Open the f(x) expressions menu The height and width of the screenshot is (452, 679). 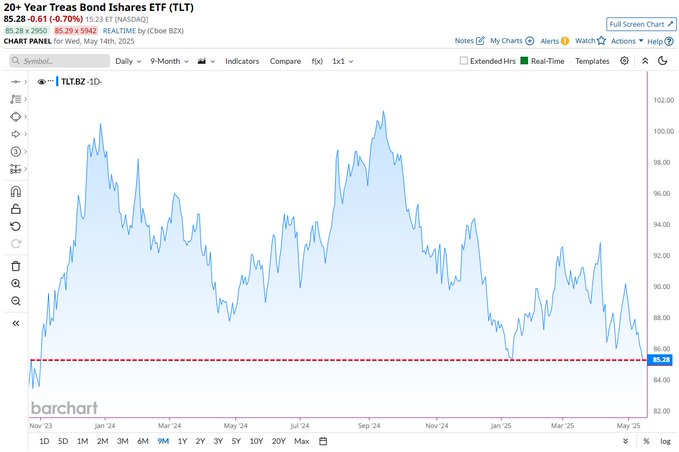pyautogui.click(x=317, y=61)
